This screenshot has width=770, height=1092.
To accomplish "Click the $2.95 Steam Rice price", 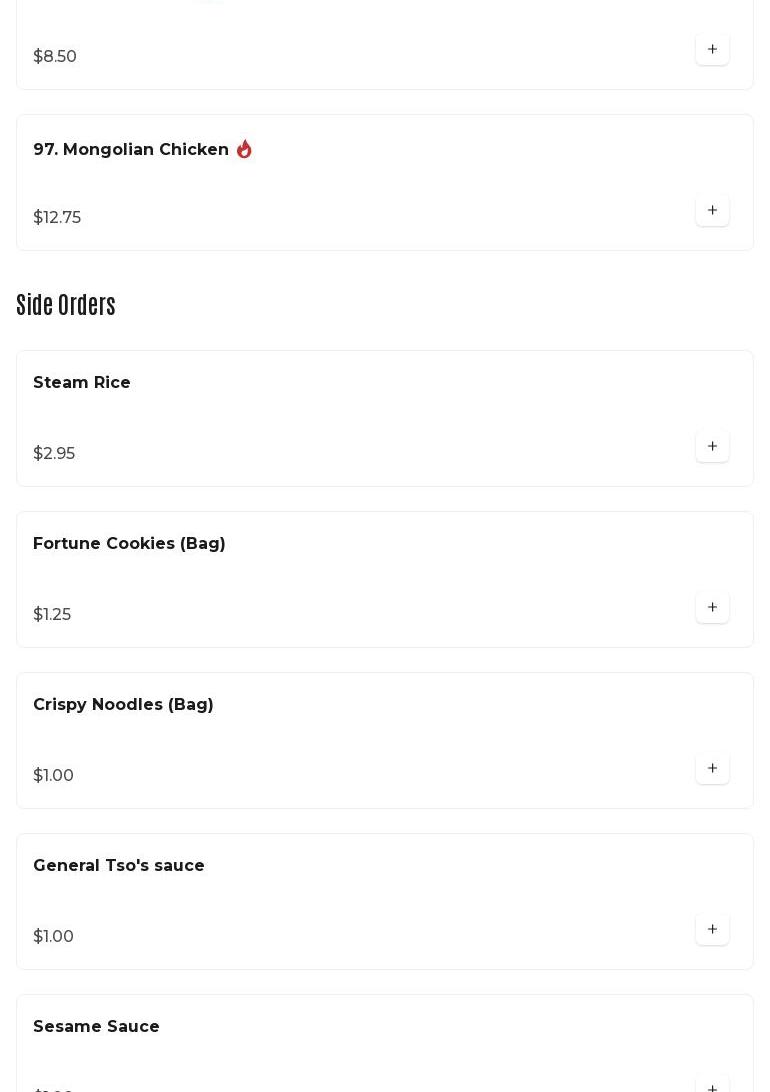I will (54, 453).
